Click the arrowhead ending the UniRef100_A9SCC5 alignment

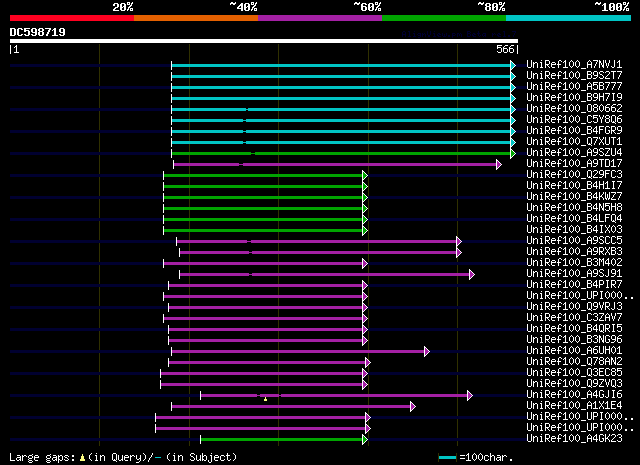(459, 241)
